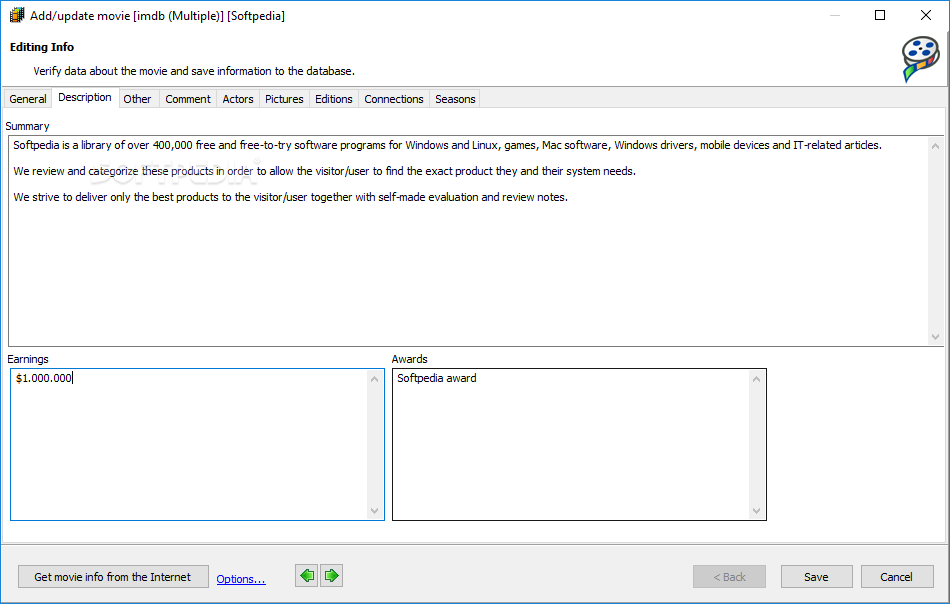This screenshot has height=604, width=950.
Task: Click the '$1.000.000' earnings value
Action: click(44, 378)
